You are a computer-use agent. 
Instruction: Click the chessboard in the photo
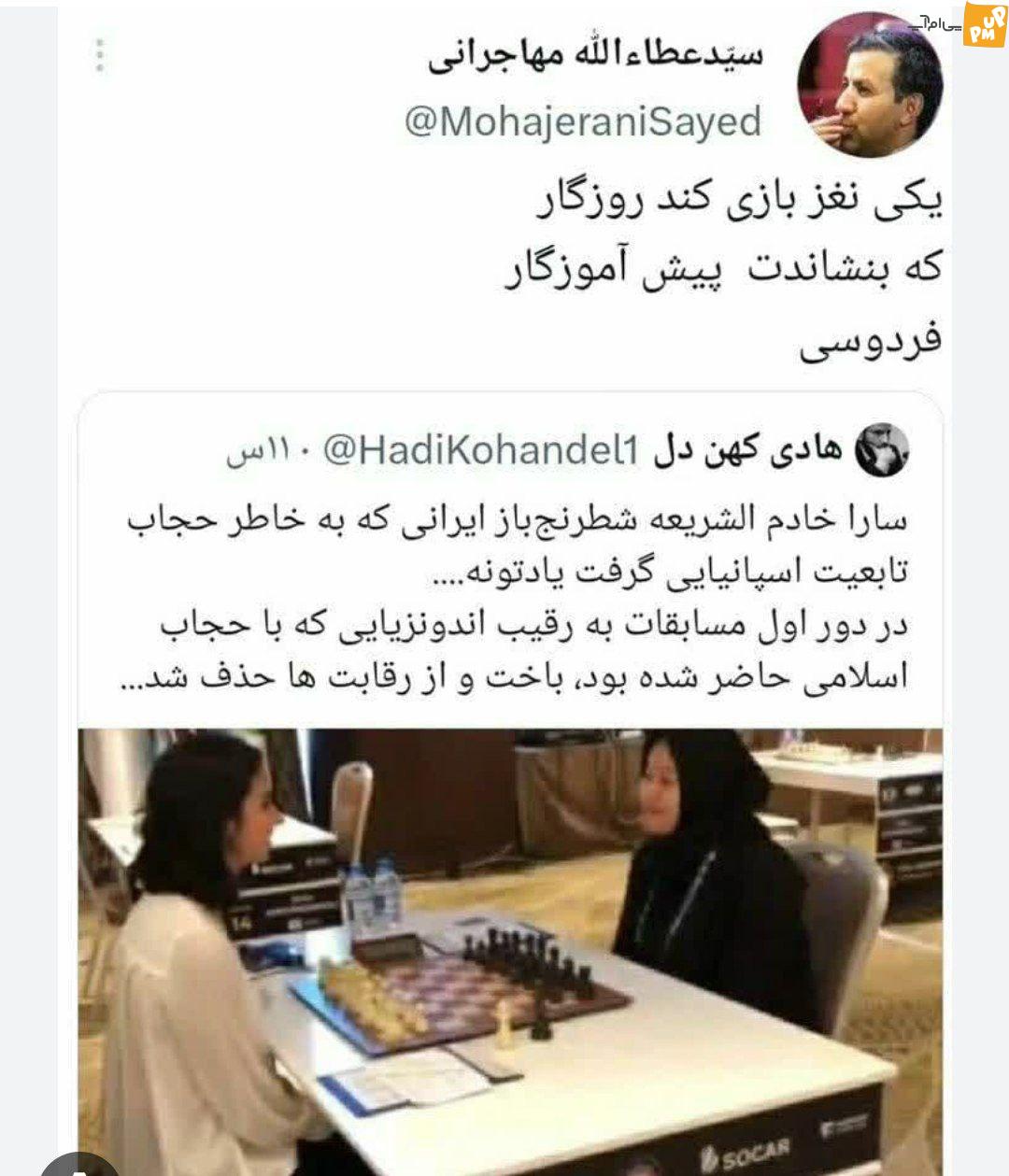click(x=460, y=993)
